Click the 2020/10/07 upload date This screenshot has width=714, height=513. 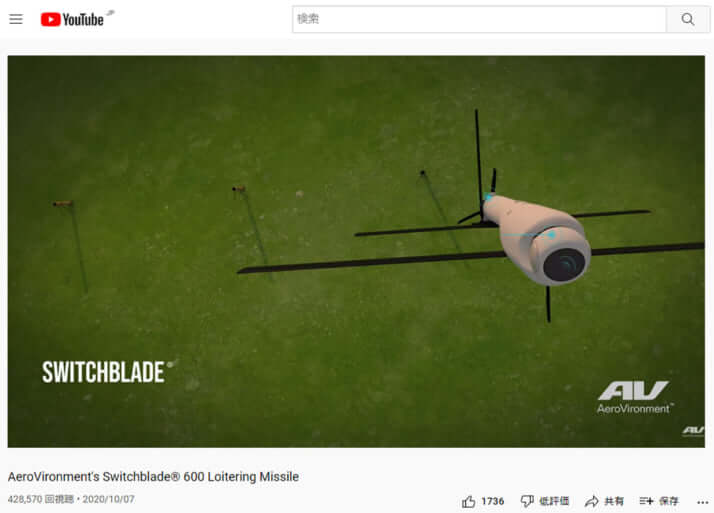point(108,499)
